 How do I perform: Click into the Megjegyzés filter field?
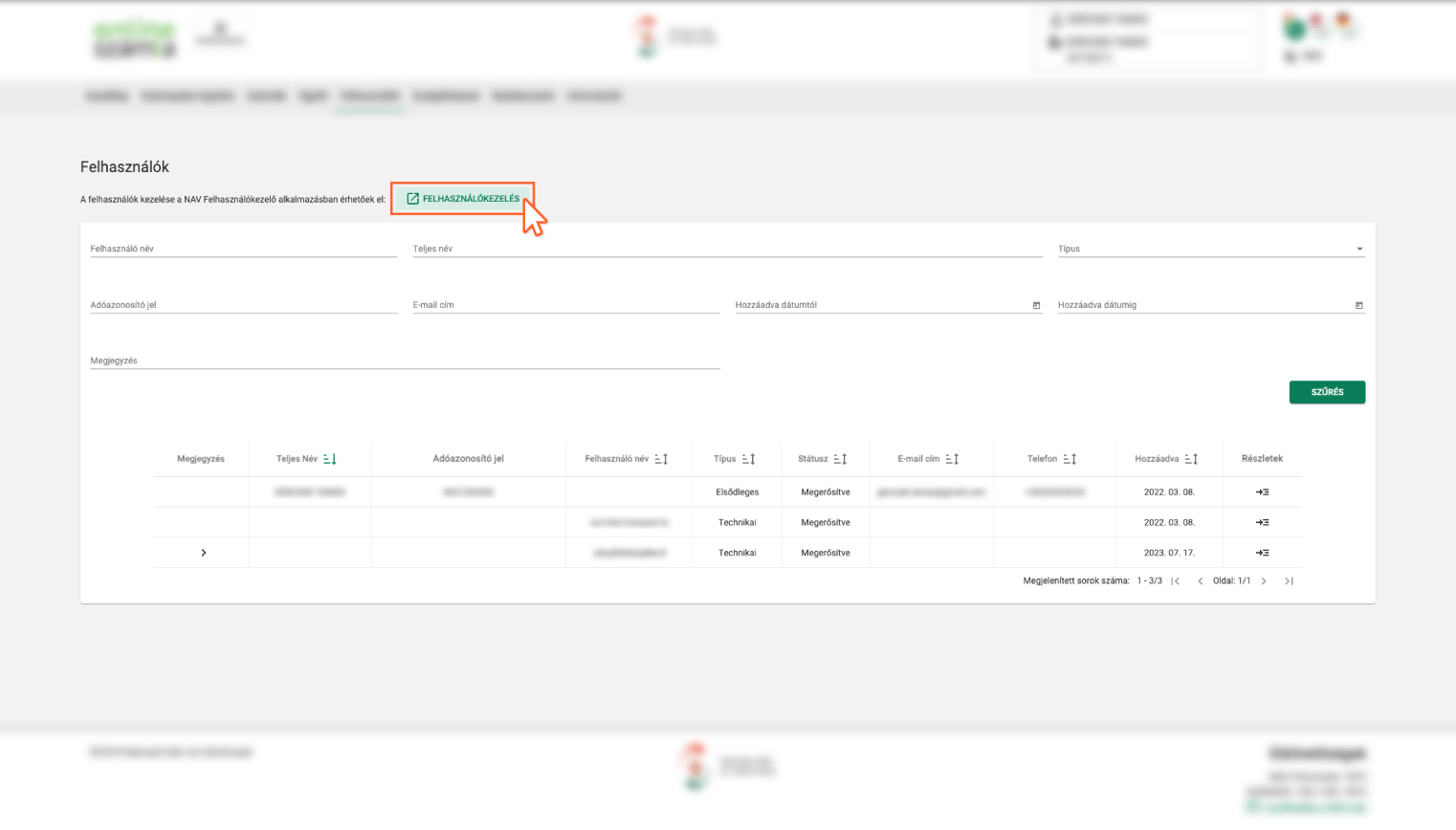click(404, 360)
